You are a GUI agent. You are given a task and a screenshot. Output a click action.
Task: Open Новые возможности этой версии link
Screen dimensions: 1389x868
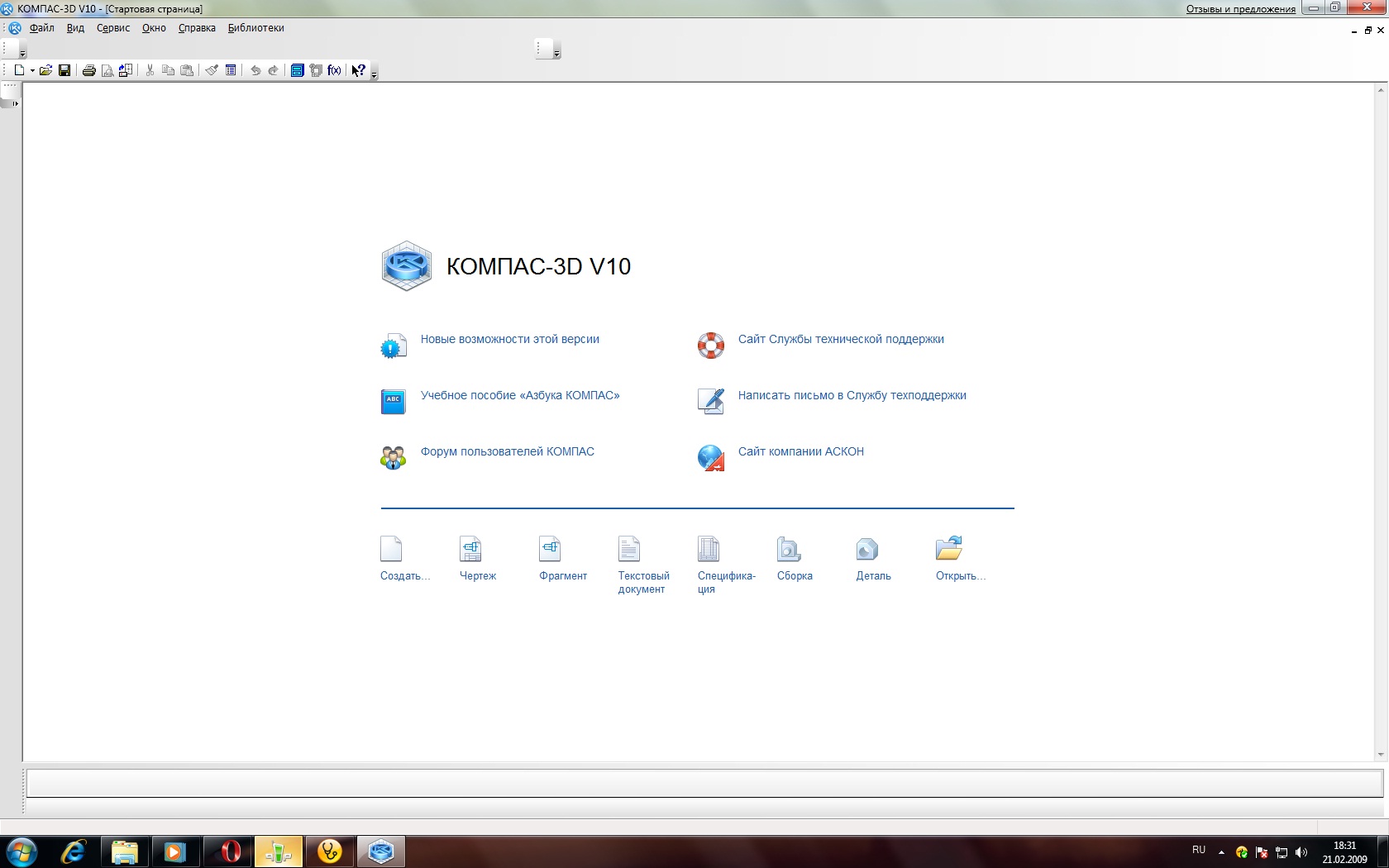pos(509,339)
